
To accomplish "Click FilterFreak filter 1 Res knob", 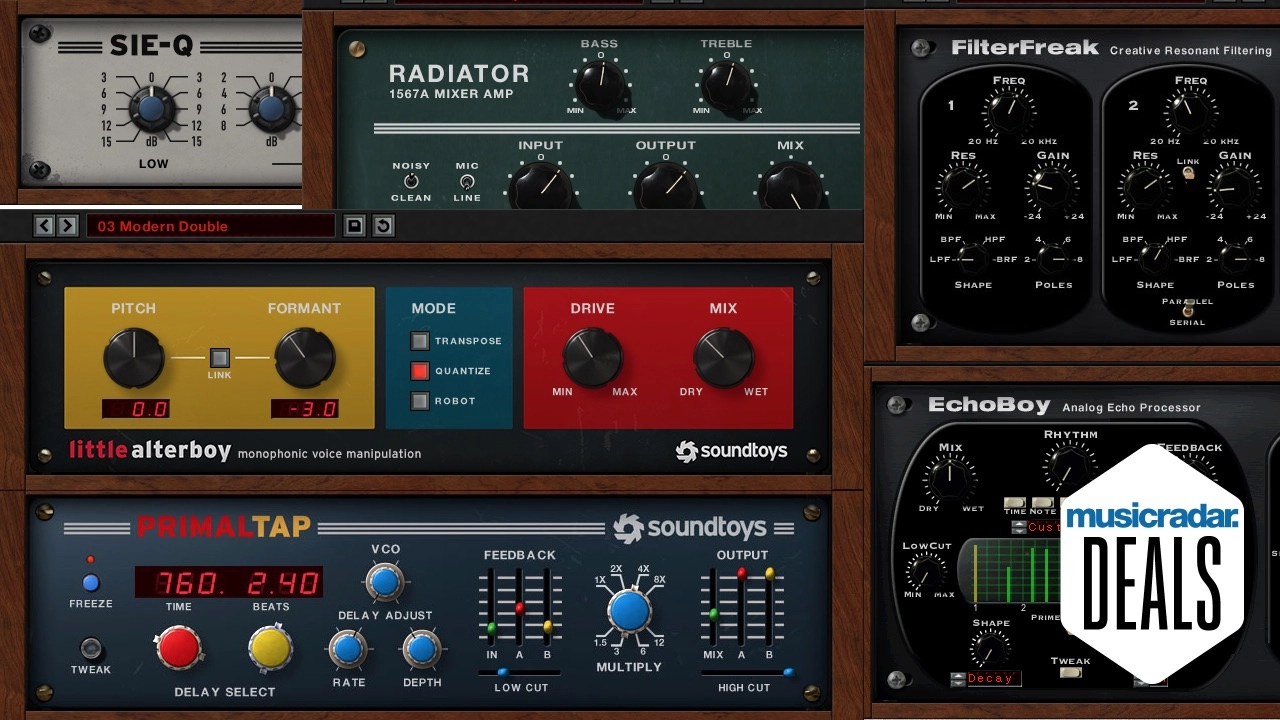I will [x=961, y=186].
